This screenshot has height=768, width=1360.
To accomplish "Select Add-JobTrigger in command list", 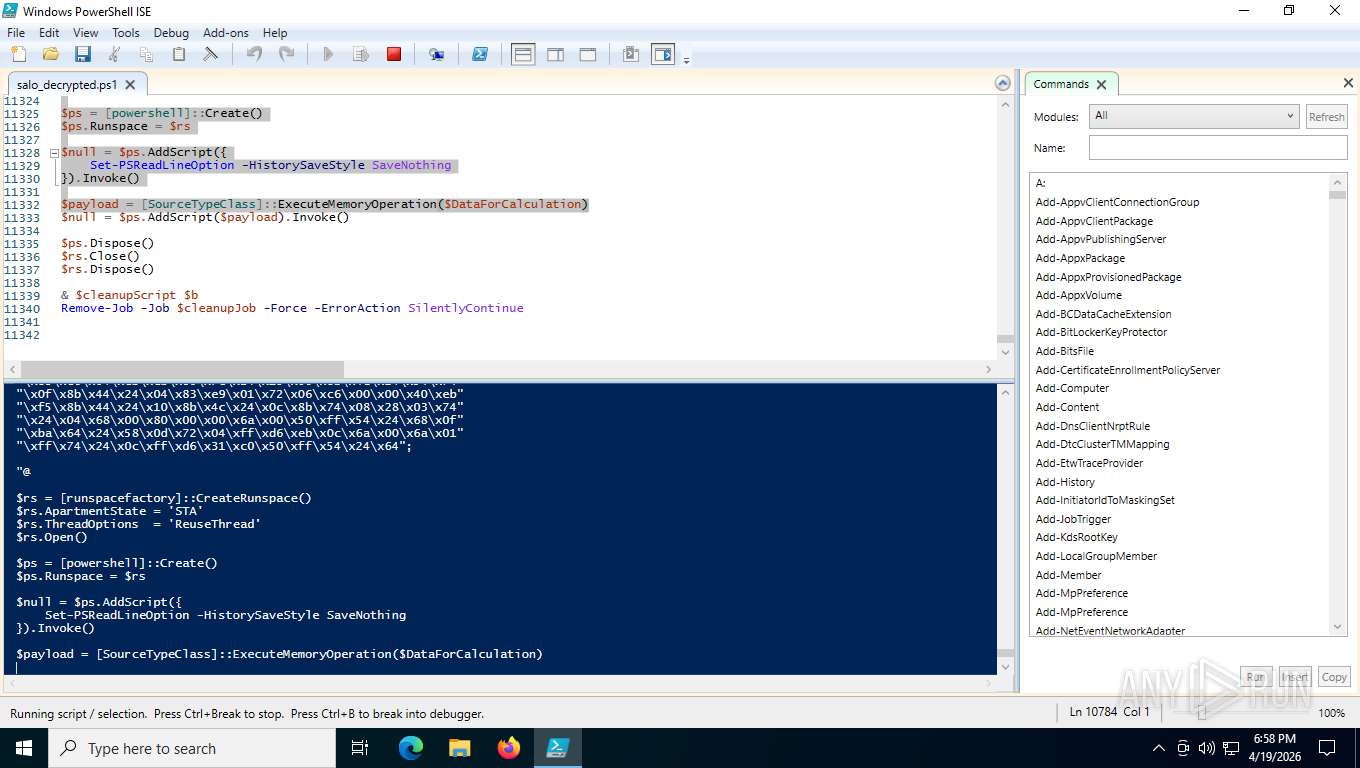I will tap(1073, 519).
